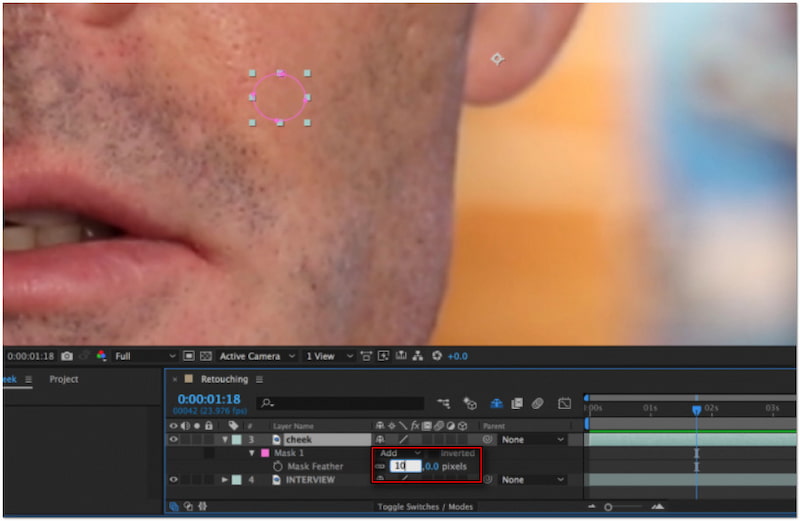Open the Active Camera dropdown
Screen dimensions: 800x521
pos(257,356)
